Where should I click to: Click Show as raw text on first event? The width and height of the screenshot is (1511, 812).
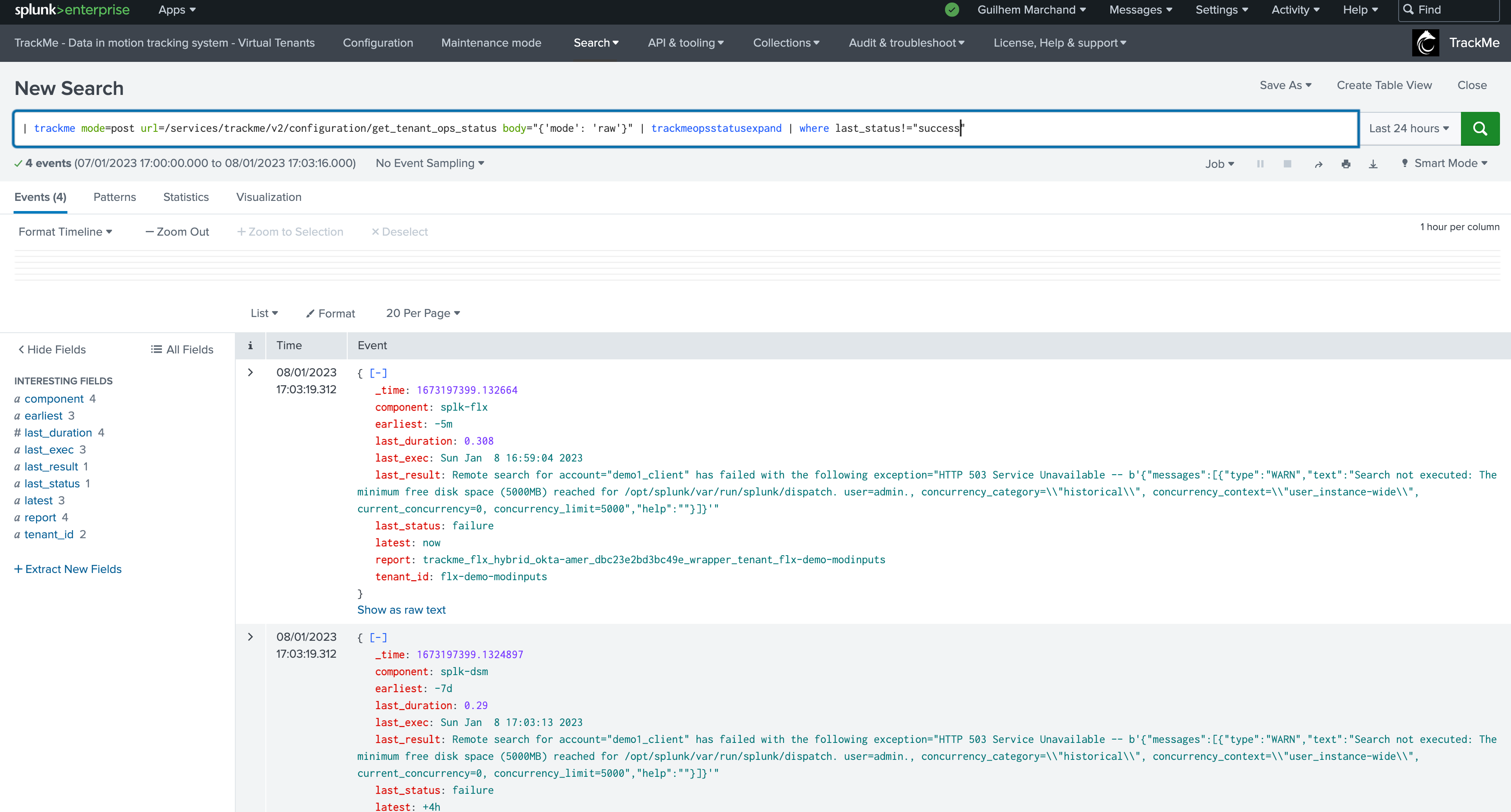pos(401,610)
